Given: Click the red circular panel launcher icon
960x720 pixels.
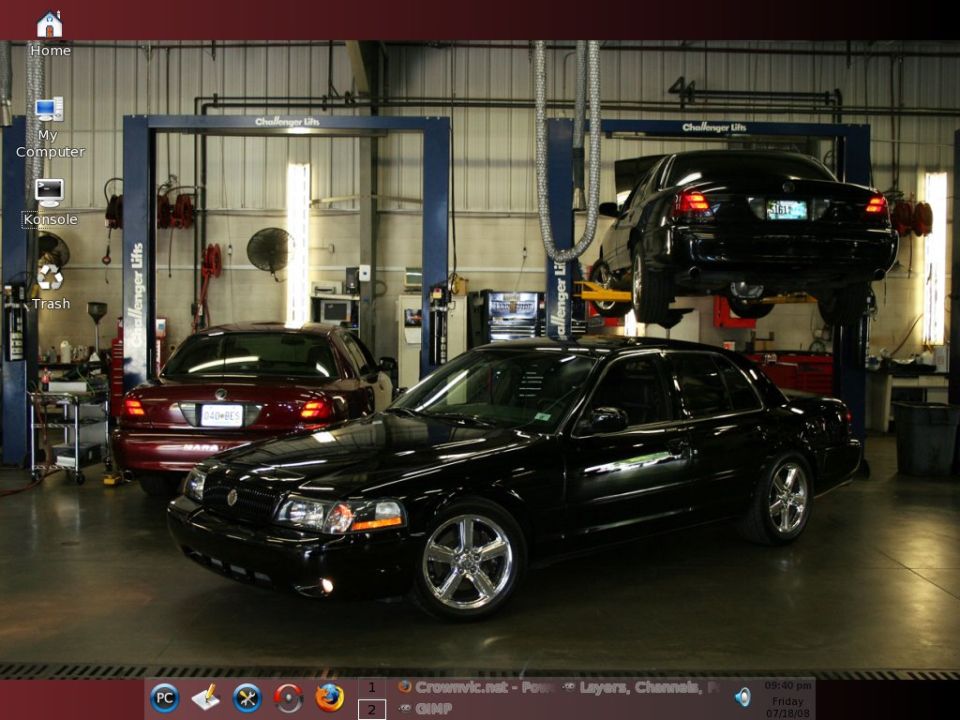Looking at the screenshot, I should click(288, 698).
